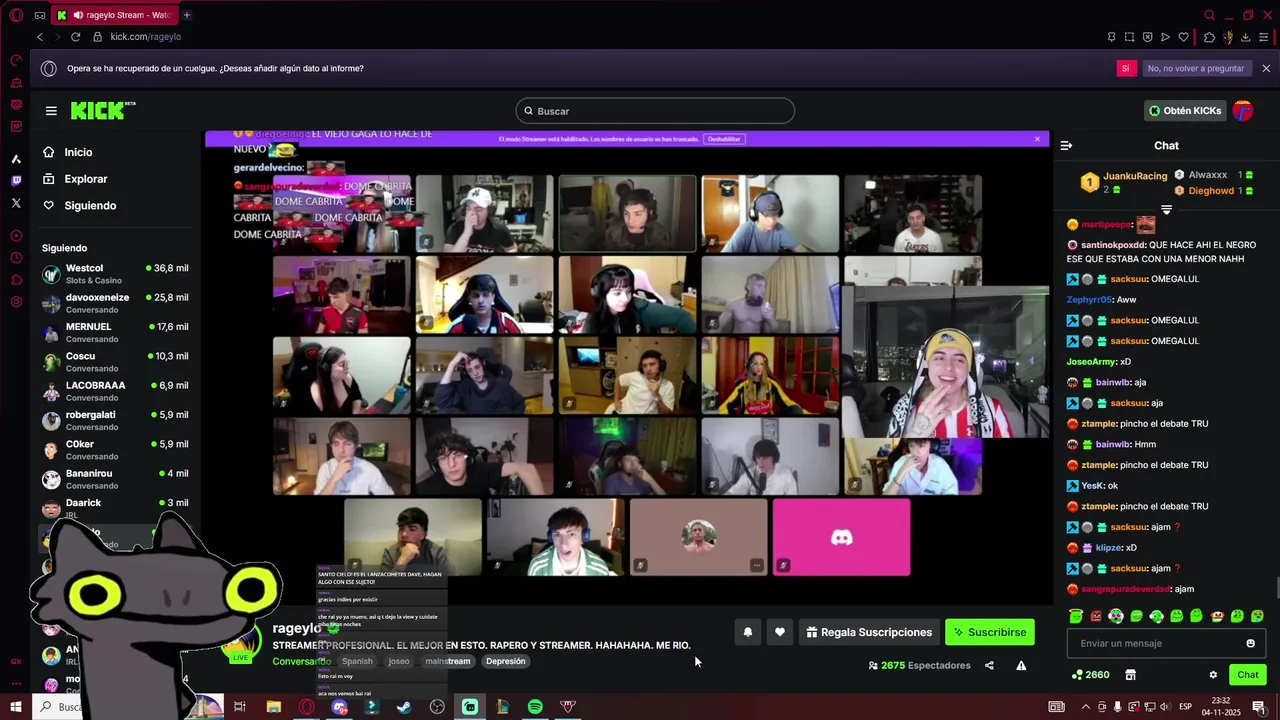Click the Spanish tag
This screenshot has width=1280, height=720.
point(357,661)
